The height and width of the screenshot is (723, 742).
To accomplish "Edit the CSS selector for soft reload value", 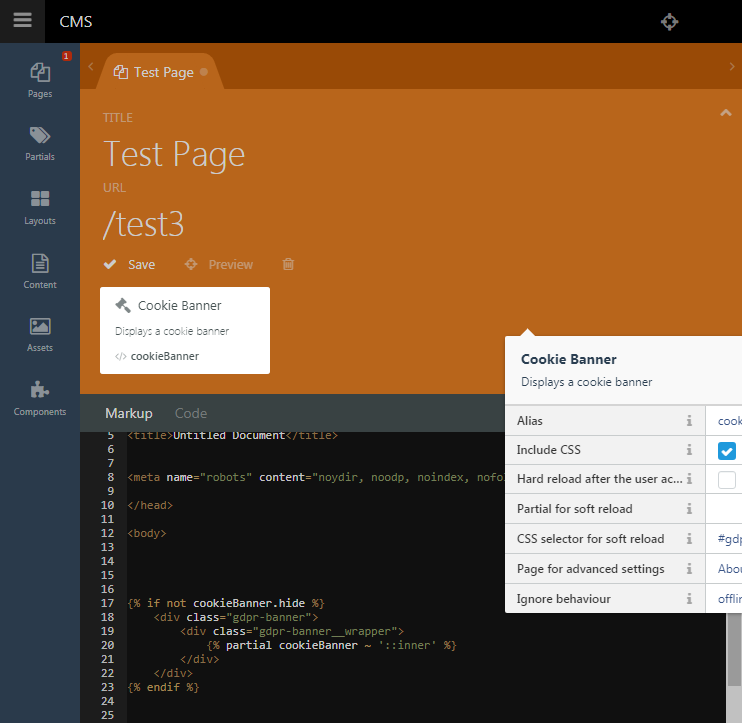I will coord(724,539).
